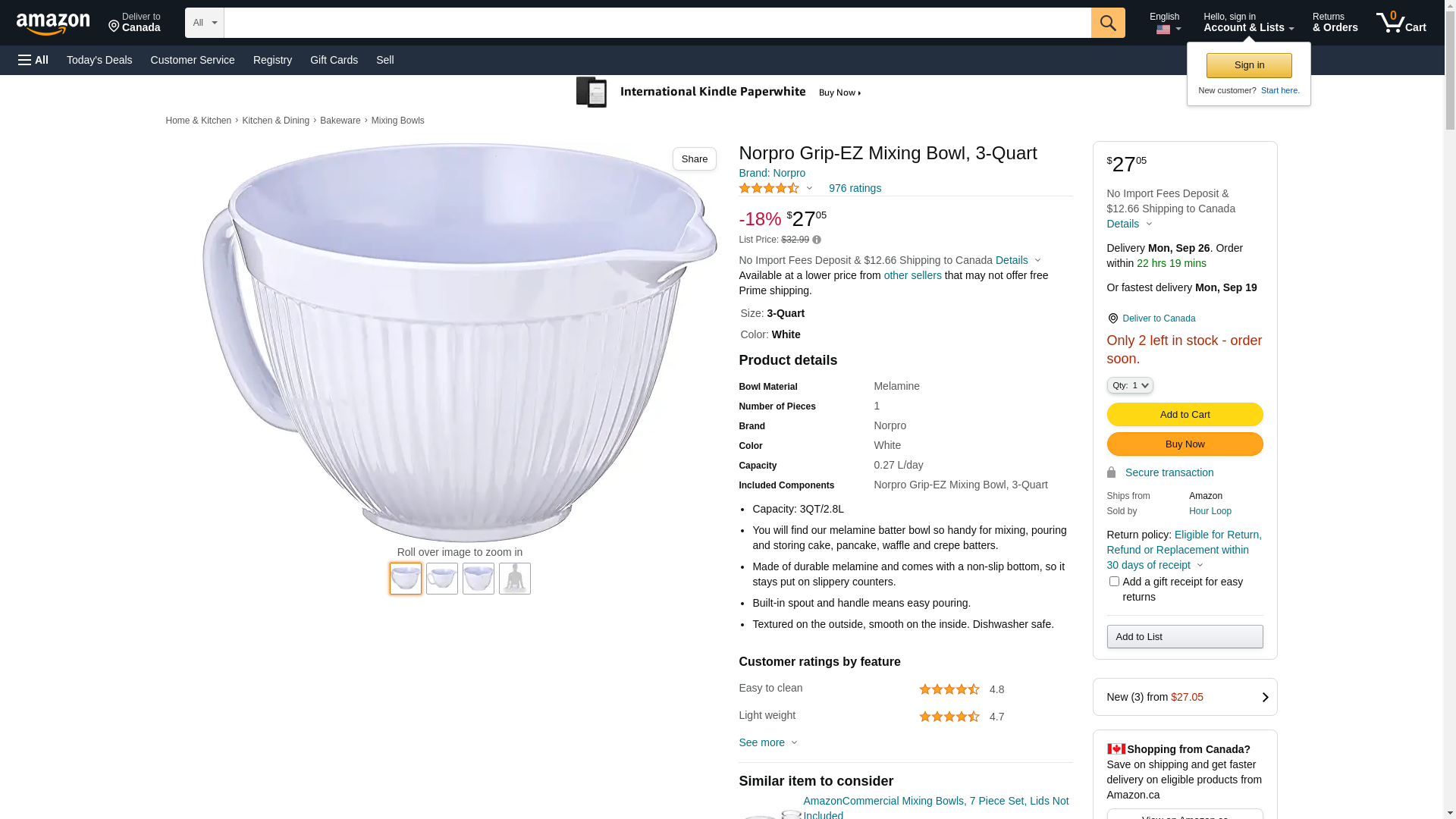
Task: Open Today's Deals in navigation bar
Action: pyautogui.click(x=99, y=60)
